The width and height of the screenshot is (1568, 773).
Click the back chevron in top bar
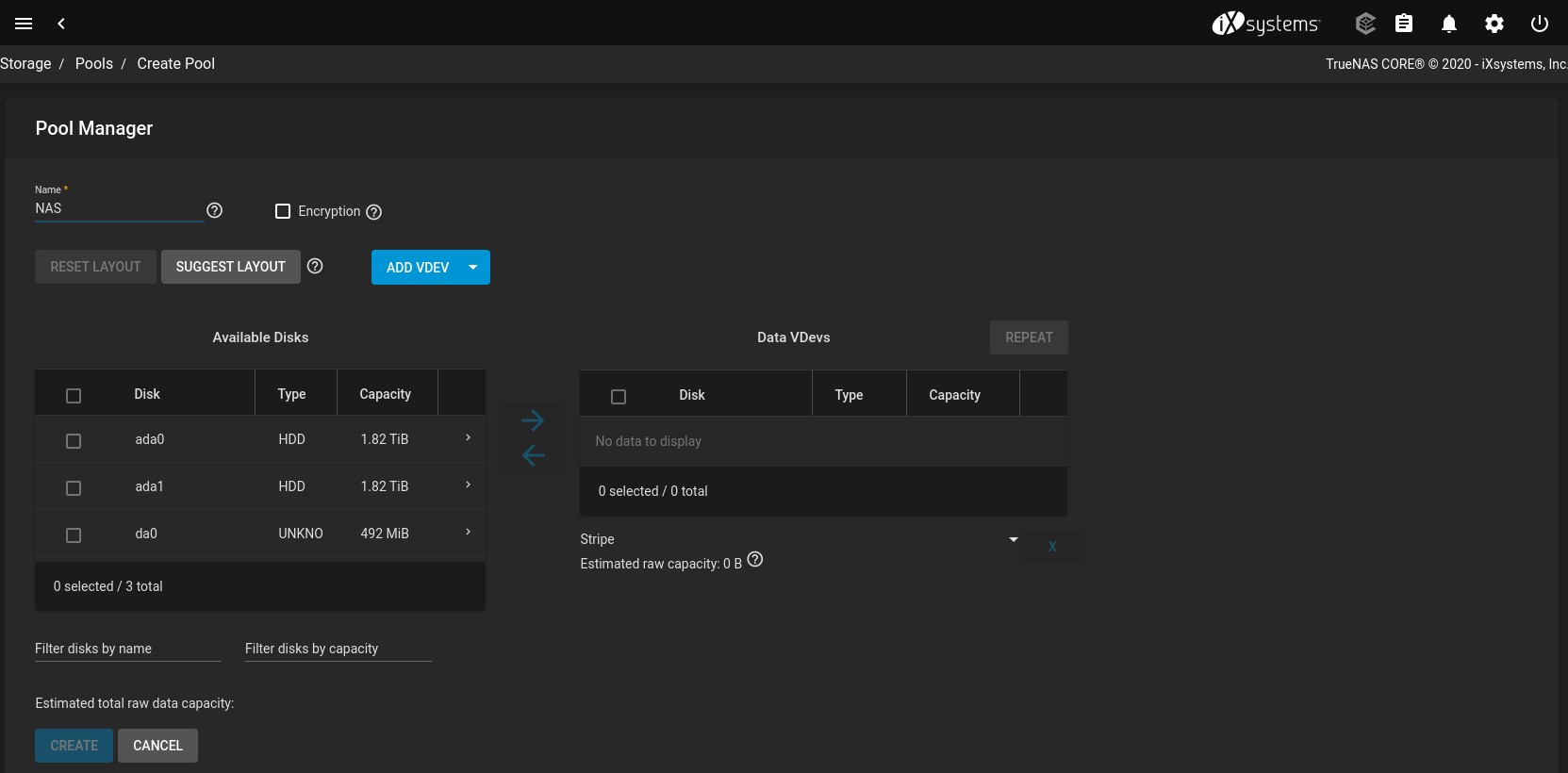(x=61, y=24)
